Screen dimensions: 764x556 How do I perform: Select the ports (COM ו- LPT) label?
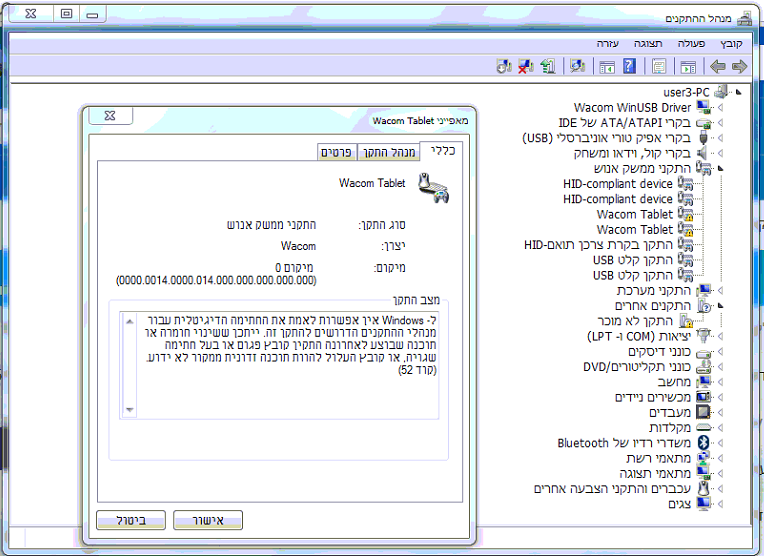click(639, 336)
